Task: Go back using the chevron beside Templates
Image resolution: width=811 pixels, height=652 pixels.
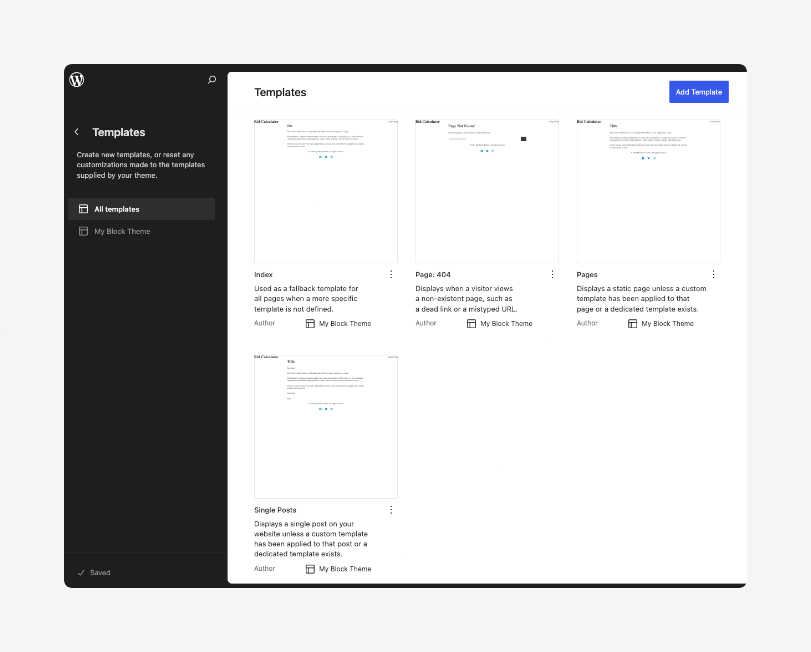Action: pyautogui.click(x=77, y=132)
